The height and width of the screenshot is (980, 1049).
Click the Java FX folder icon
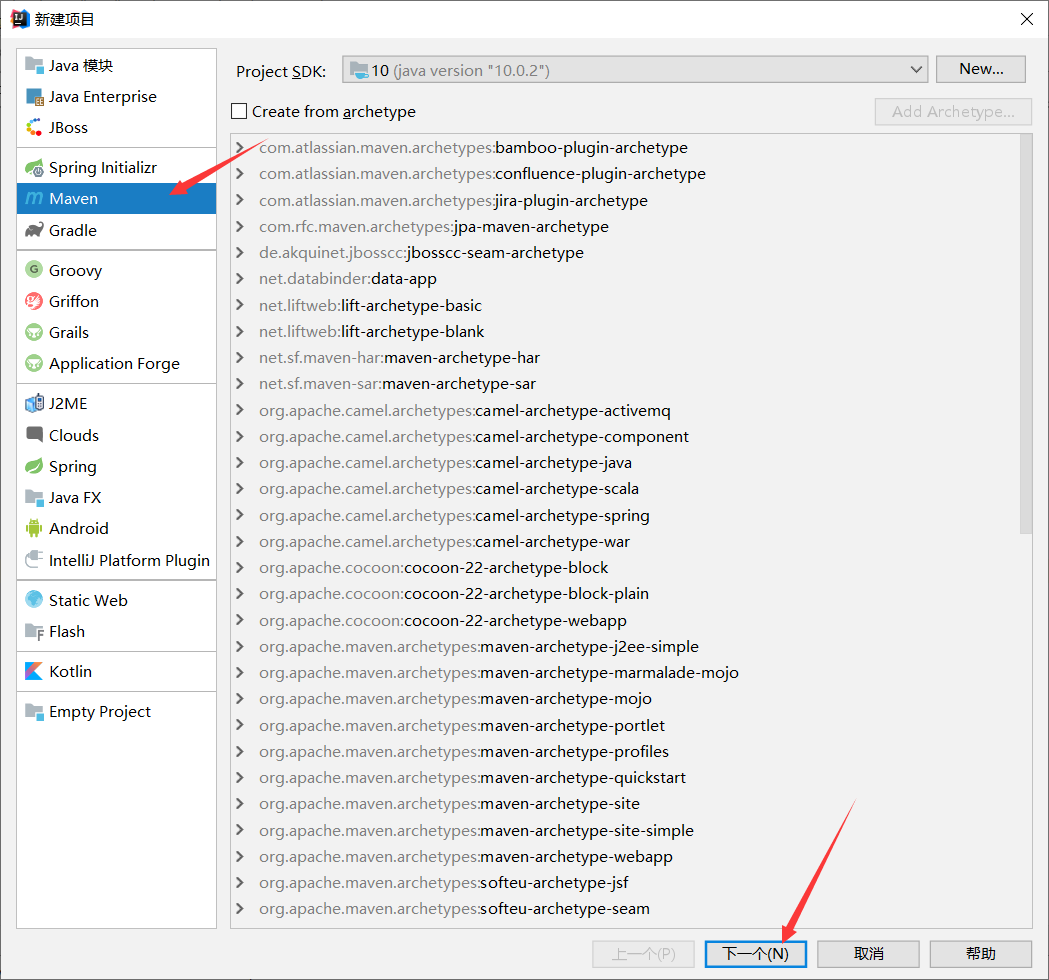[x=34, y=497]
